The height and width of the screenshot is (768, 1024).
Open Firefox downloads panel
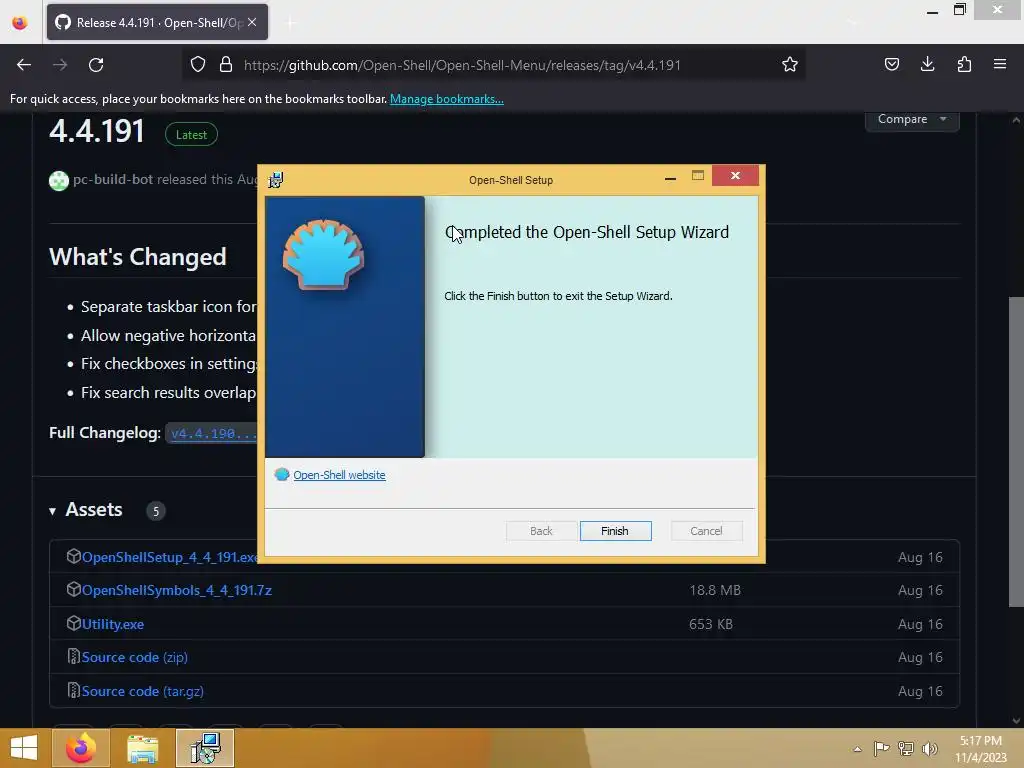pos(927,65)
